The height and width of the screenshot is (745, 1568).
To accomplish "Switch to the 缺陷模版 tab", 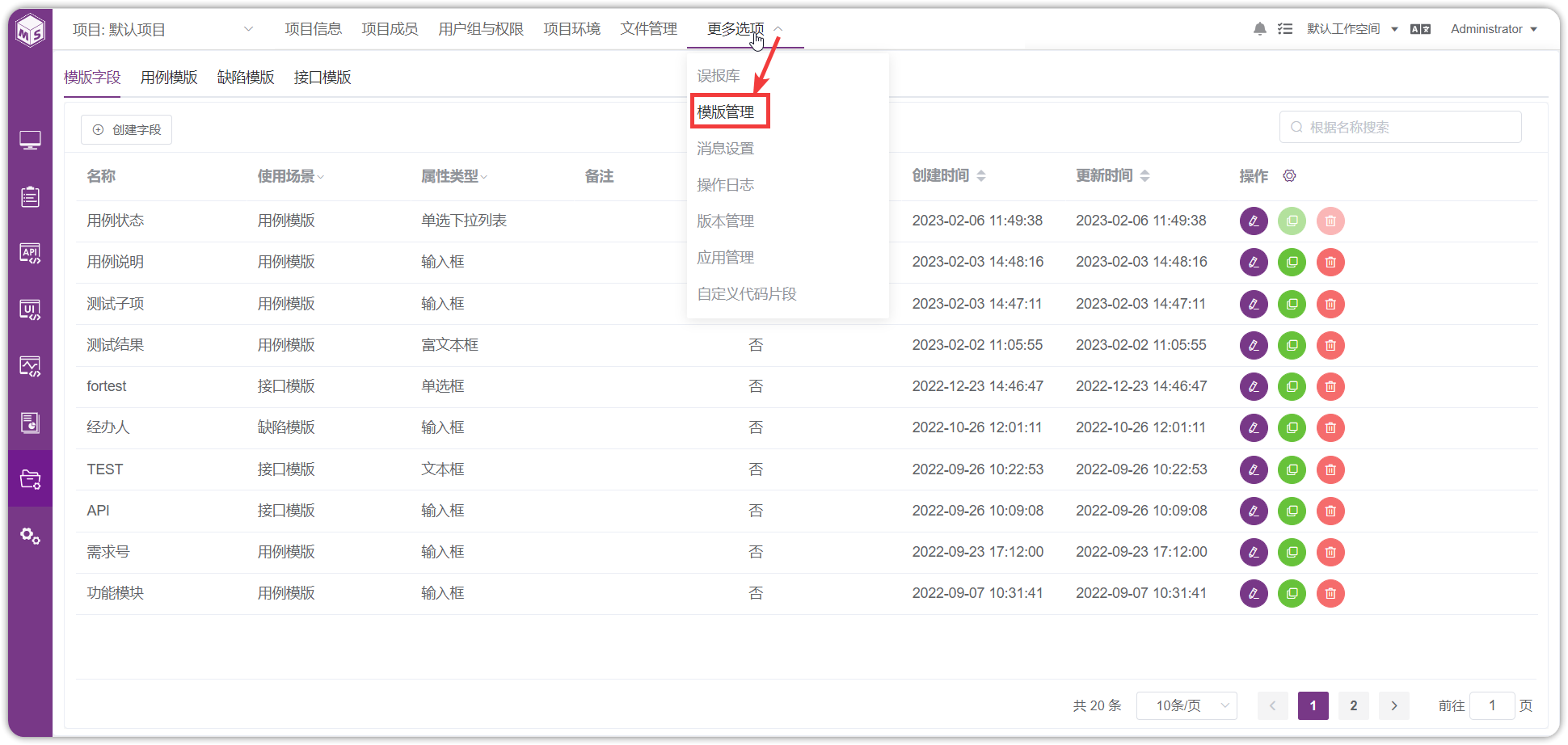I will [x=246, y=78].
